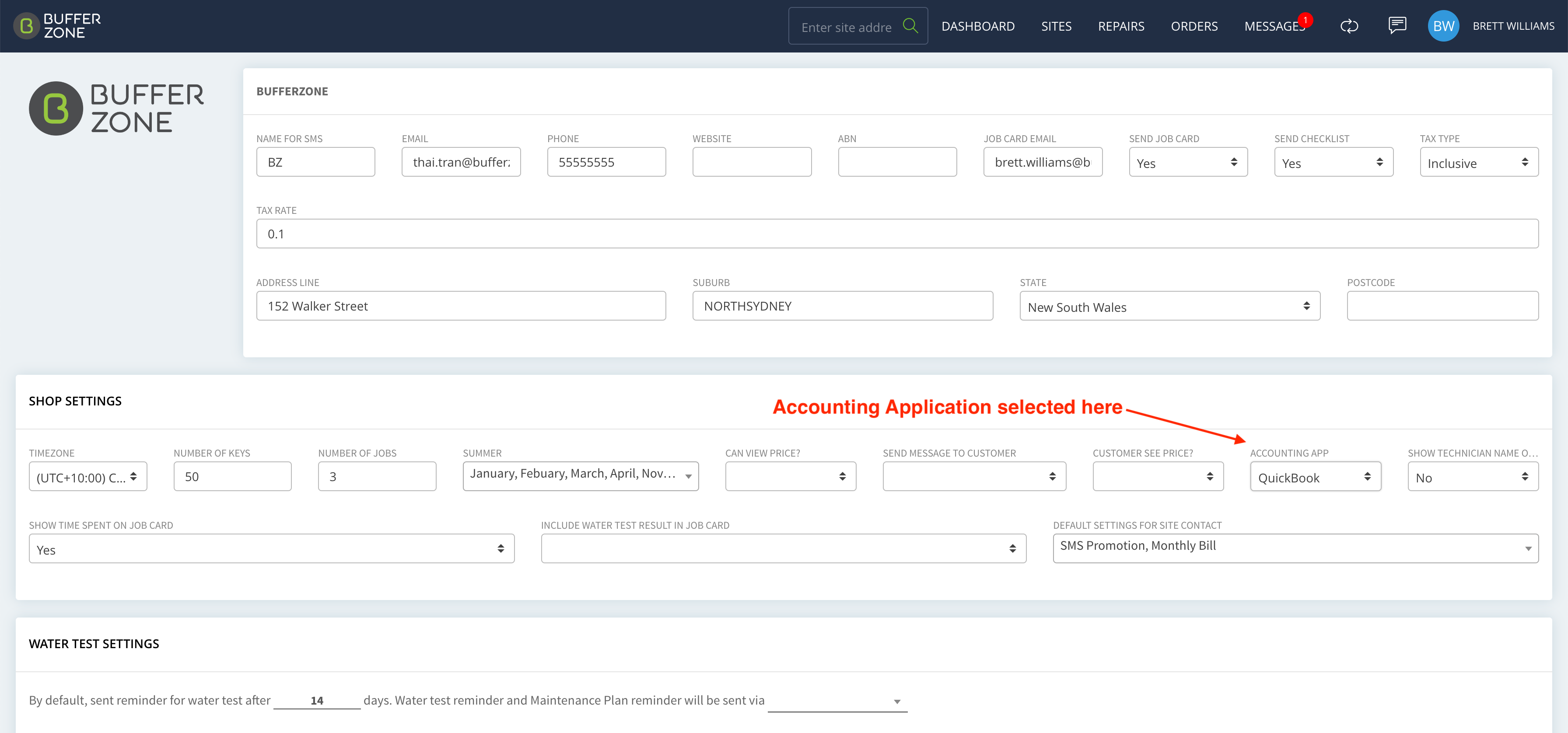Open the Timezone dropdown
Screen dimensions: 1568x733
click(x=87, y=476)
